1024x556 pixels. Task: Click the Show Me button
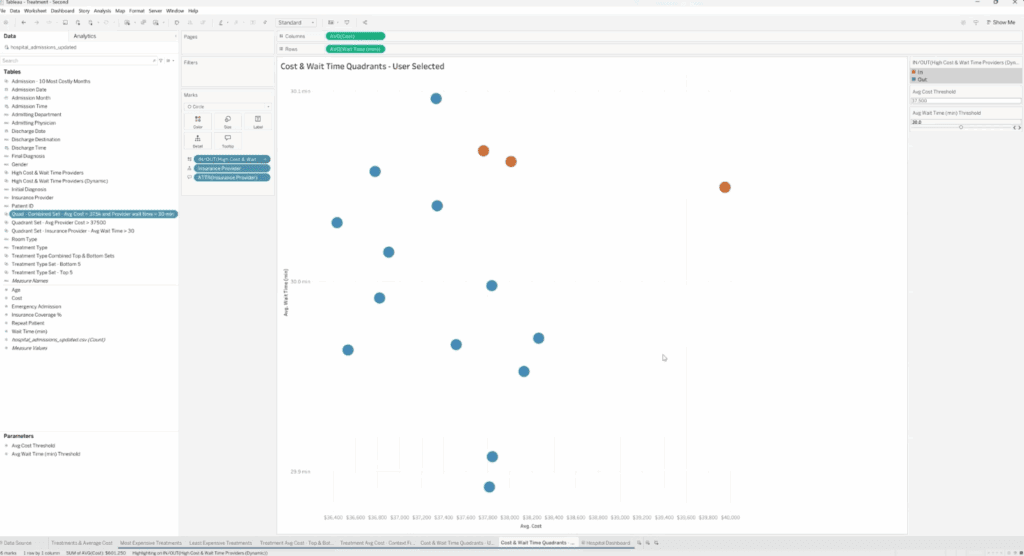[1001, 22]
